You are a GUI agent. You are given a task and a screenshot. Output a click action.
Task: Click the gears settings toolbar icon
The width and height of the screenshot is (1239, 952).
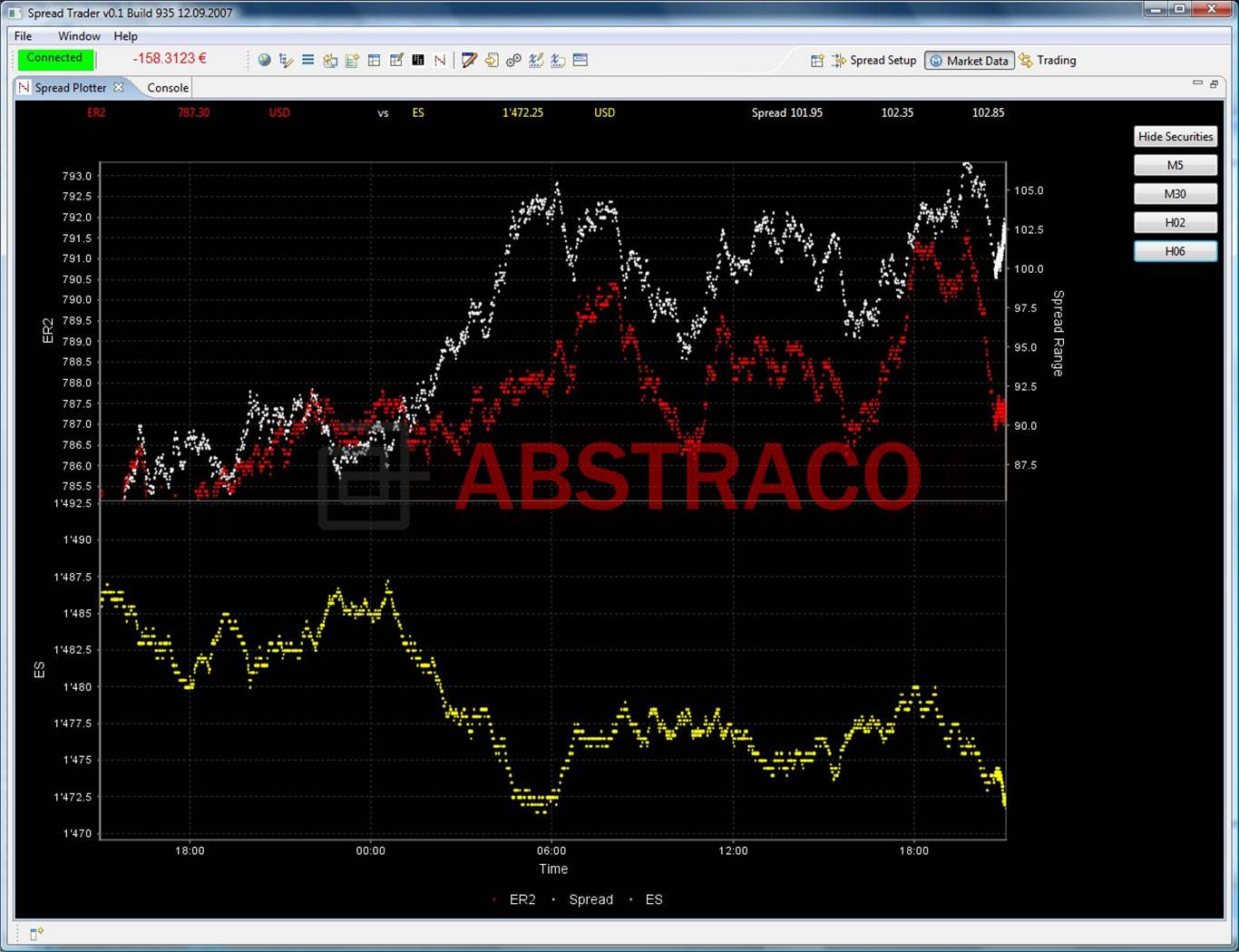513,60
